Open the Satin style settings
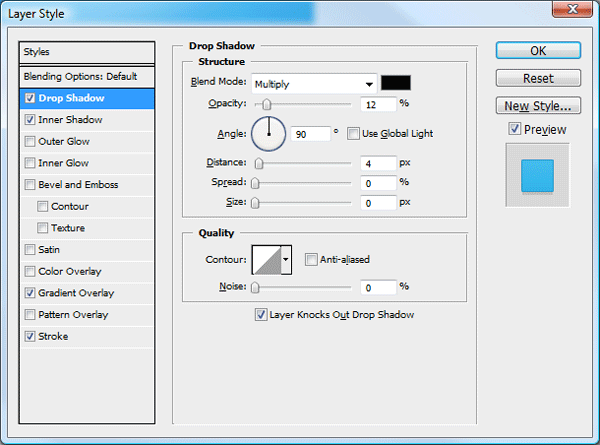The width and height of the screenshot is (600, 445). (87, 250)
